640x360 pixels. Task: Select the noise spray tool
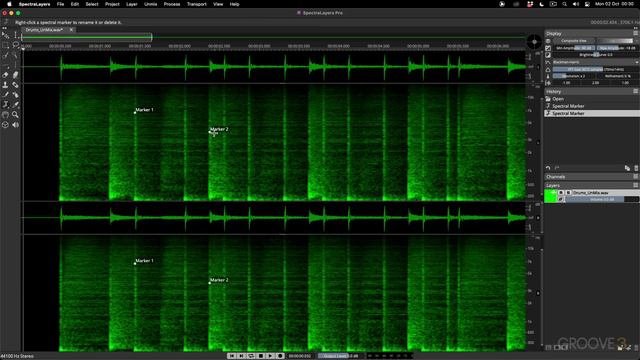coord(16,95)
